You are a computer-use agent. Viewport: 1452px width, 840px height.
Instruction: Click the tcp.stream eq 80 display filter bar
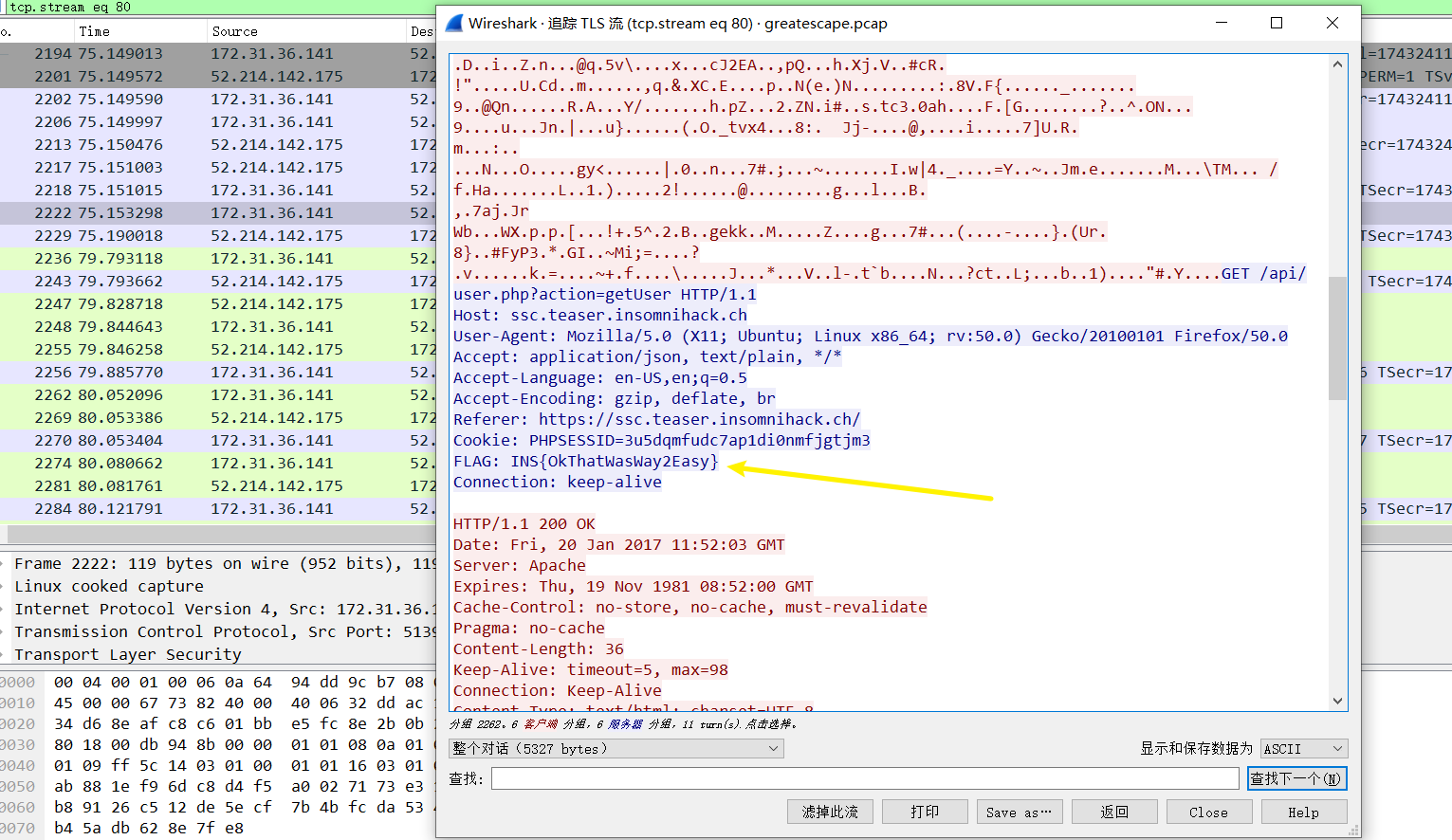[x=218, y=7]
